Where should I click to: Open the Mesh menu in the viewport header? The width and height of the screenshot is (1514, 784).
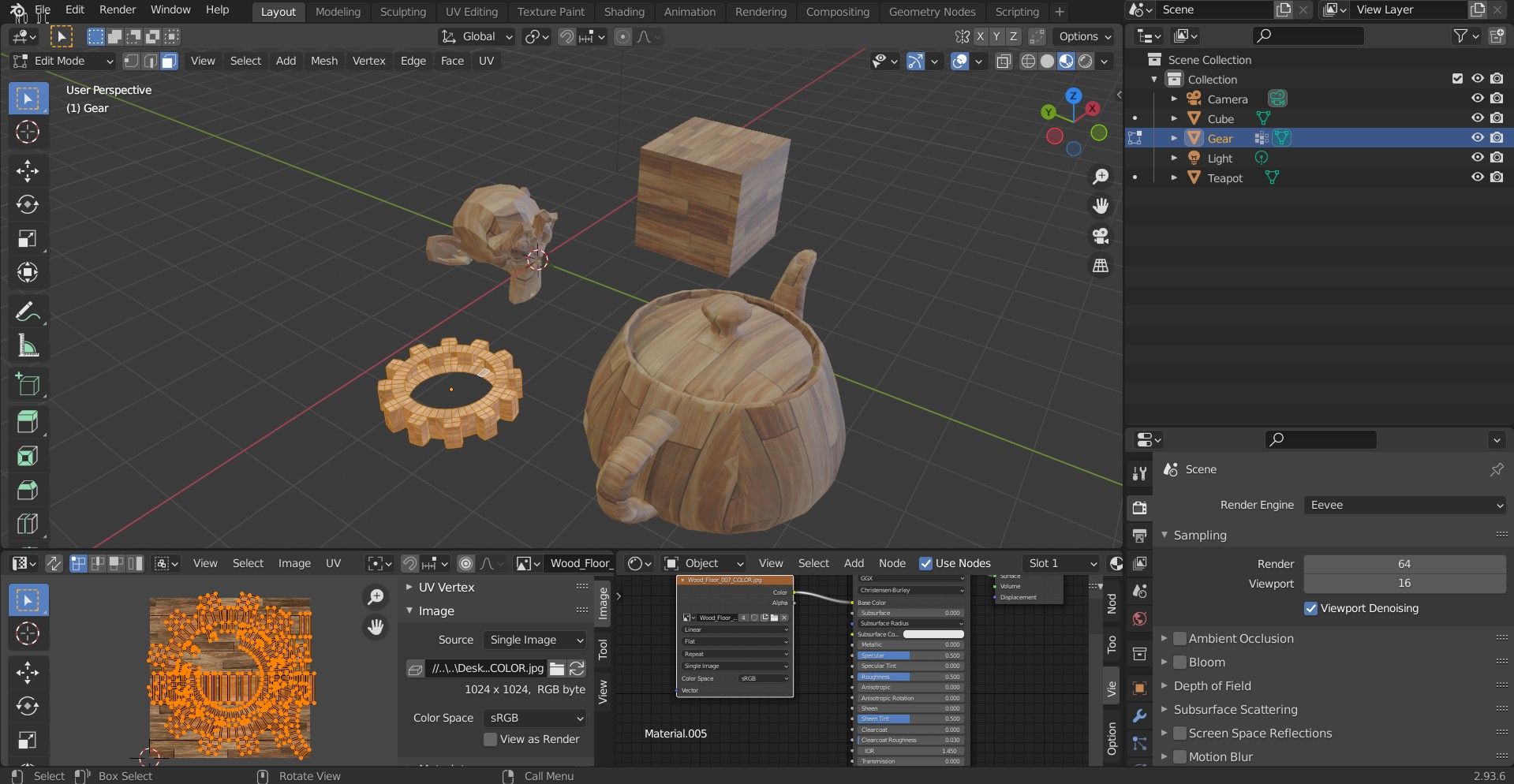[x=323, y=61]
